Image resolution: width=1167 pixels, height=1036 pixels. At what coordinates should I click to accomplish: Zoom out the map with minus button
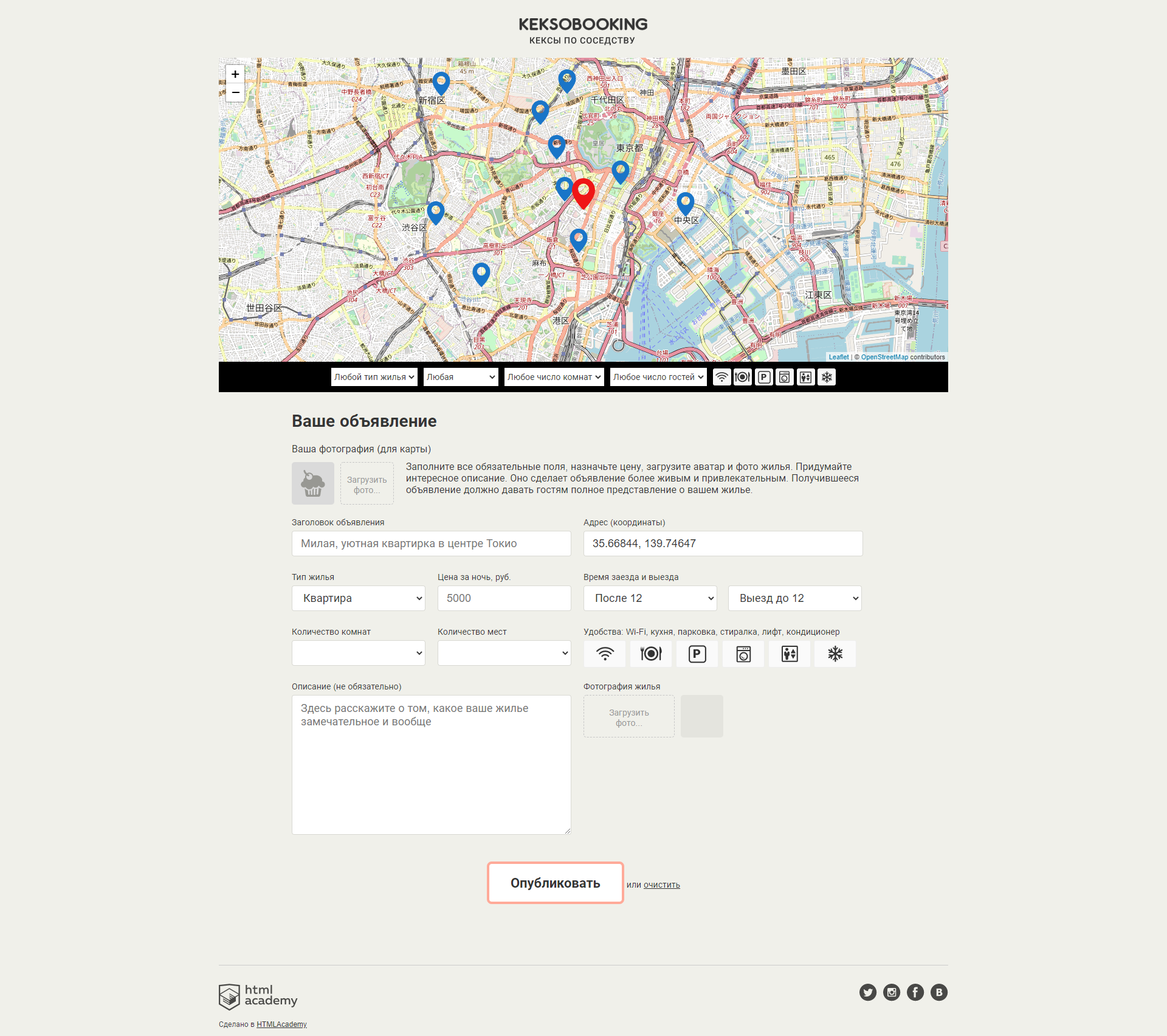pos(235,92)
